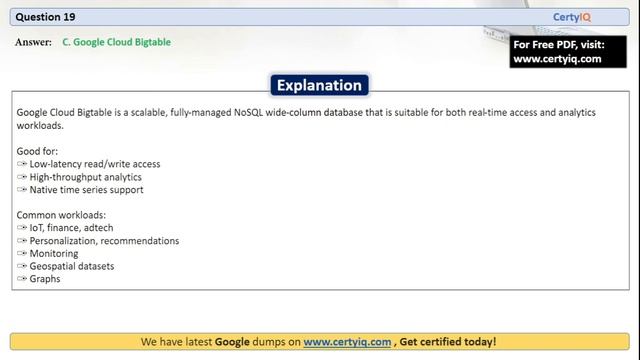Click the CertyIQ logo in header

(x=572, y=17)
